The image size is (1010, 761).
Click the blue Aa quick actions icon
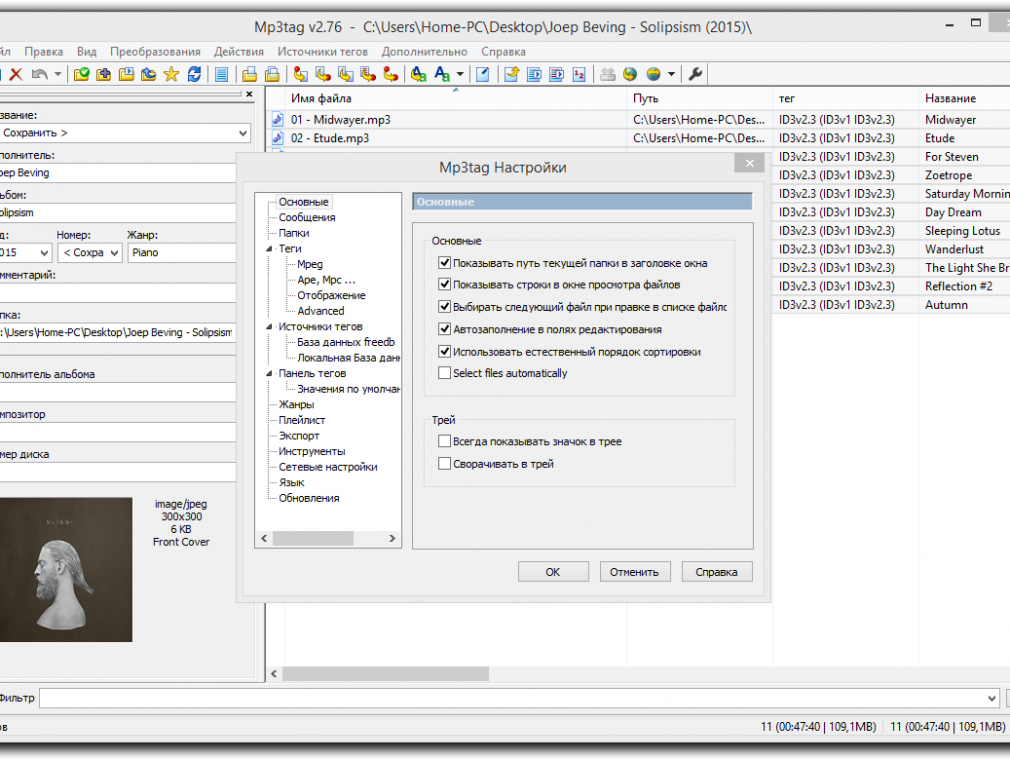(x=442, y=74)
